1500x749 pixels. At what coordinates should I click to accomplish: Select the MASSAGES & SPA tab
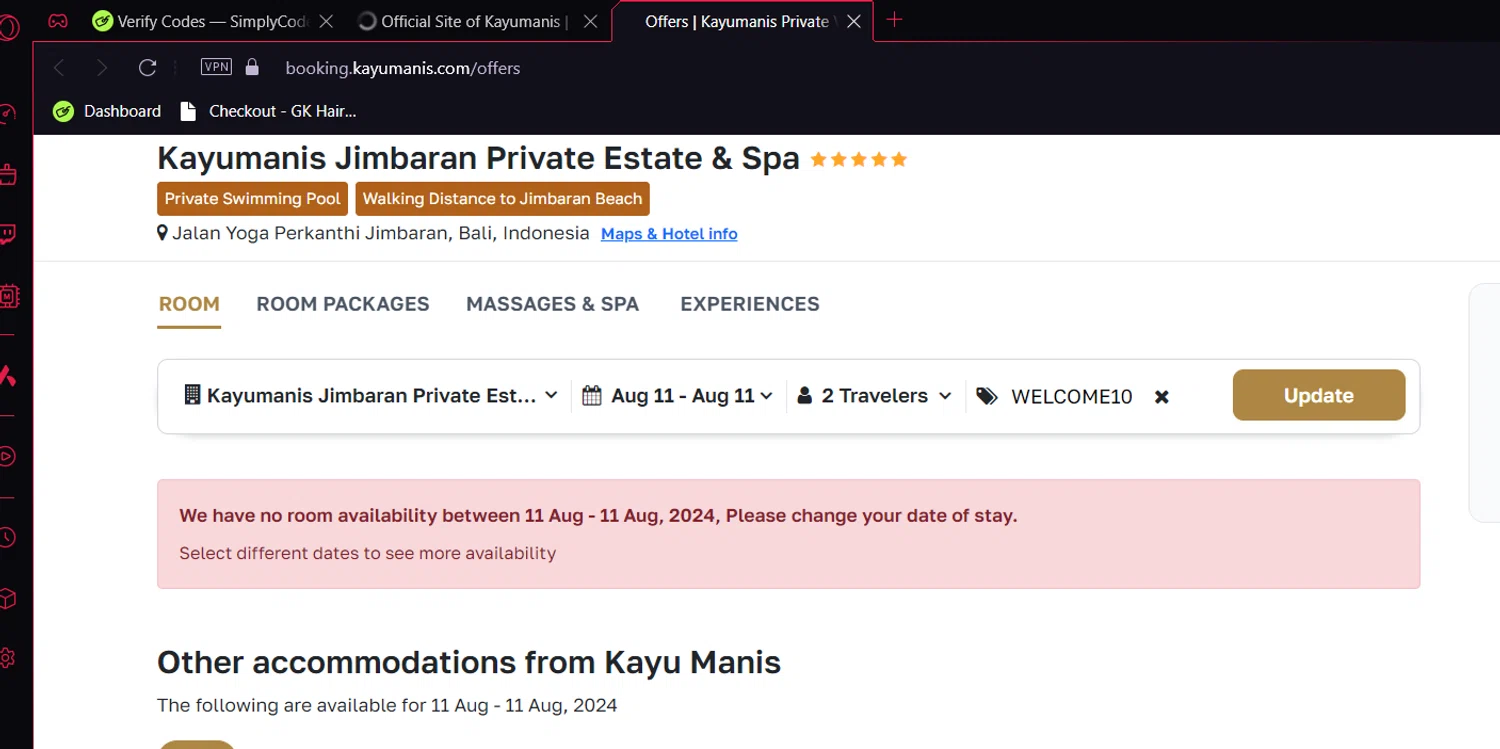point(552,304)
